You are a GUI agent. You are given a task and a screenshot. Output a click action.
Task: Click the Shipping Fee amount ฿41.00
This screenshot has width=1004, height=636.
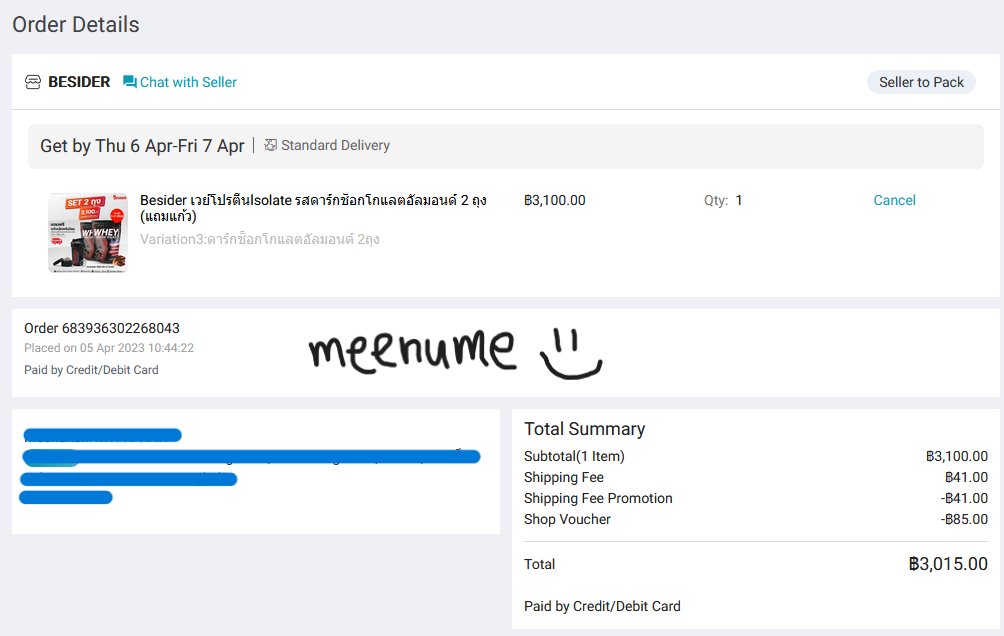(x=966, y=477)
